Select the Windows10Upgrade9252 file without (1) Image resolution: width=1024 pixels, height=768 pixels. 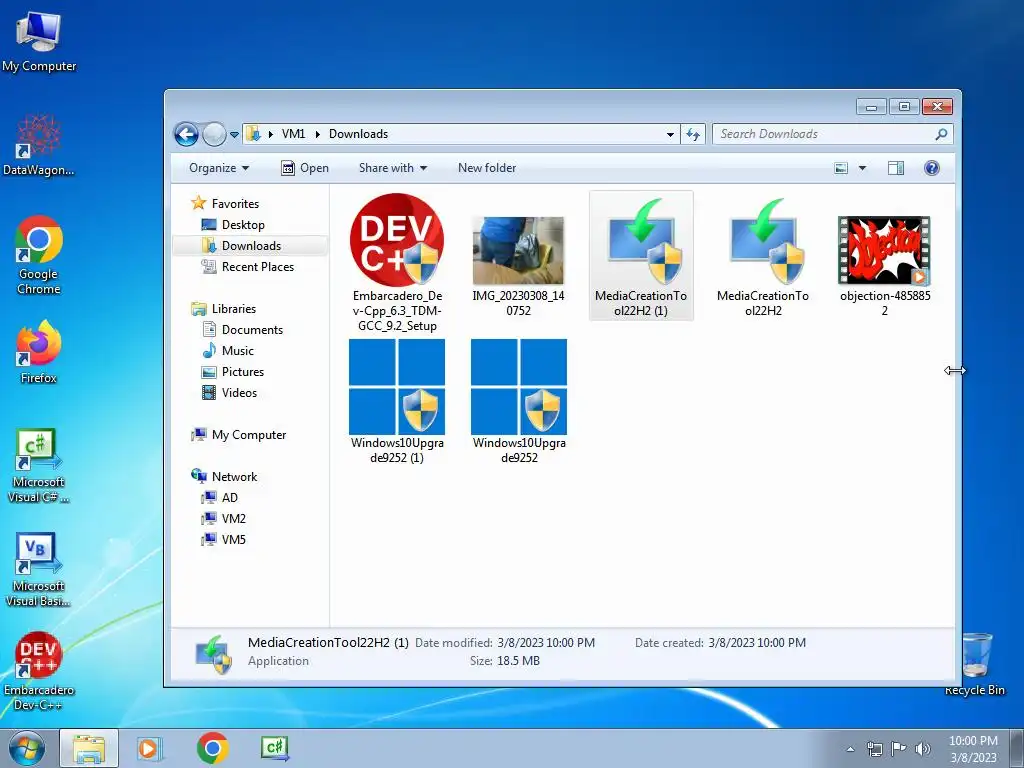pyautogui.click(x=519, y=387)
